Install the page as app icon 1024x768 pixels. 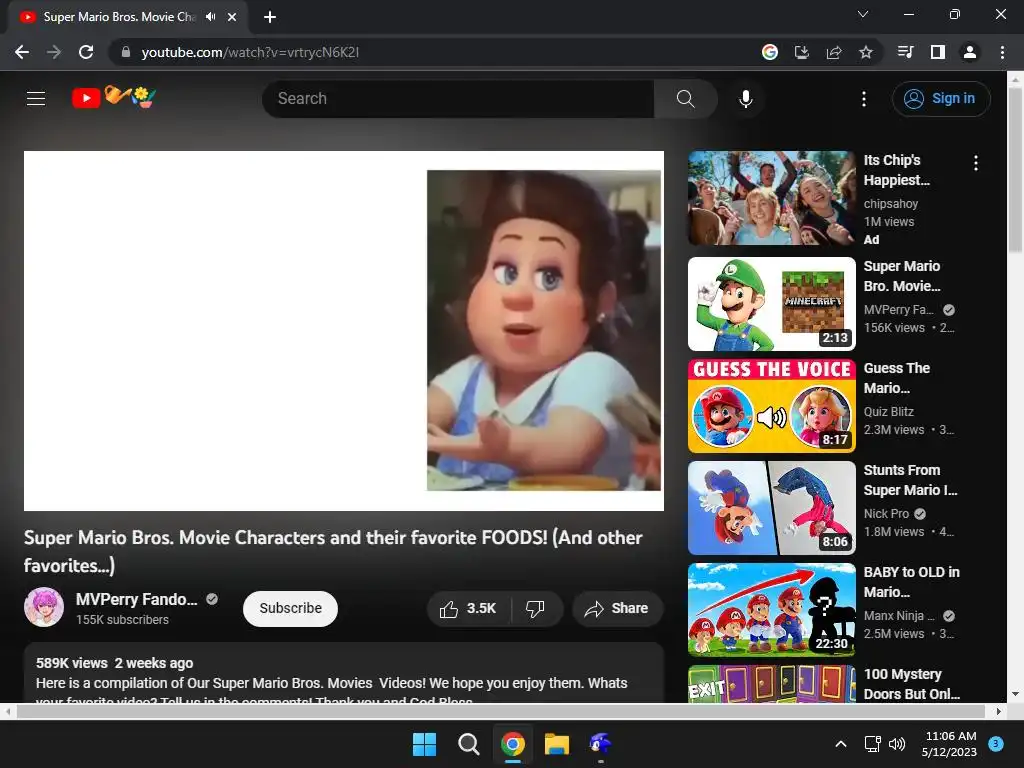click(x=801, y=52)
